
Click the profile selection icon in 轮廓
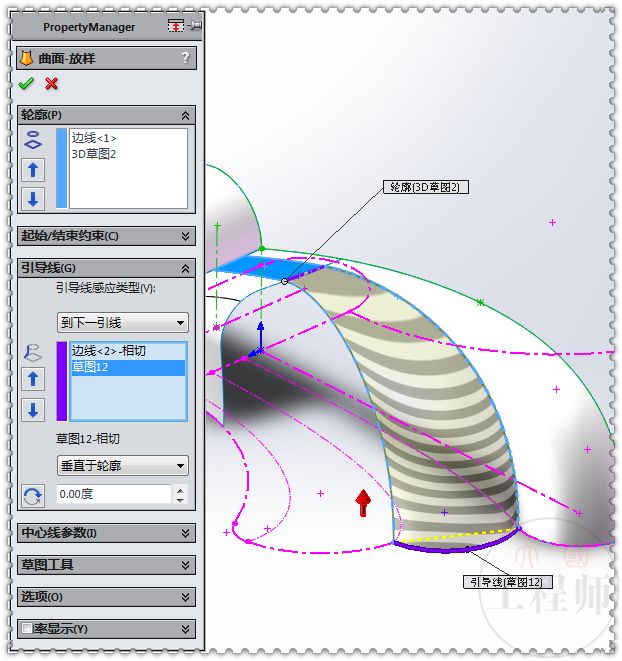pos(33,140)
